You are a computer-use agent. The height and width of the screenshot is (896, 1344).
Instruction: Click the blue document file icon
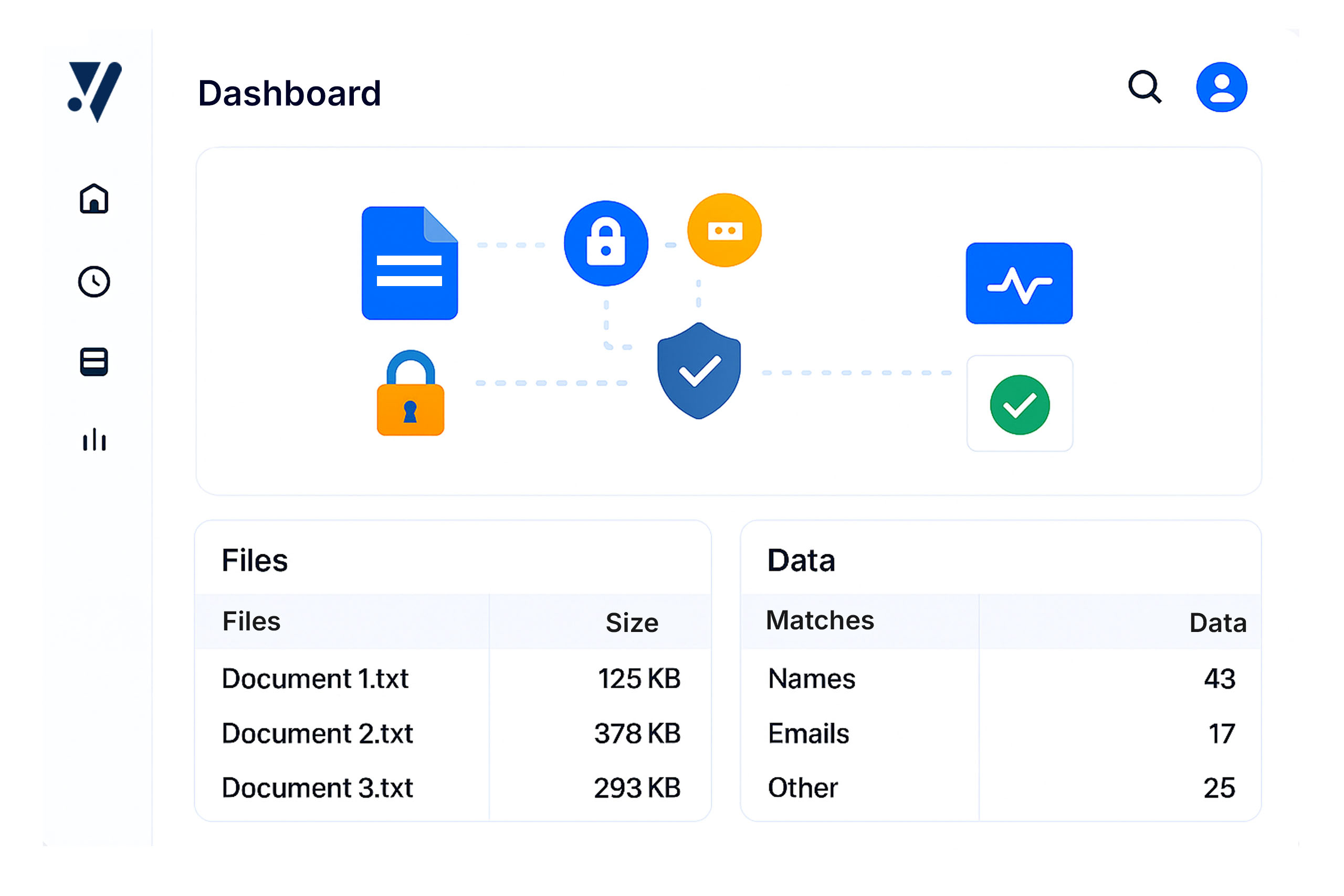[409, 263]
